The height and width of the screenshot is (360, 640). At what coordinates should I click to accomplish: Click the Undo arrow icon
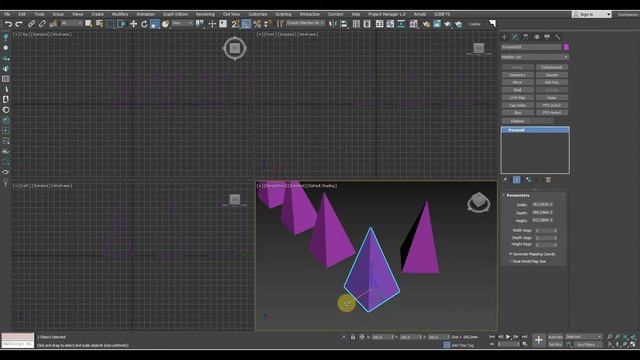click(8, 24)
